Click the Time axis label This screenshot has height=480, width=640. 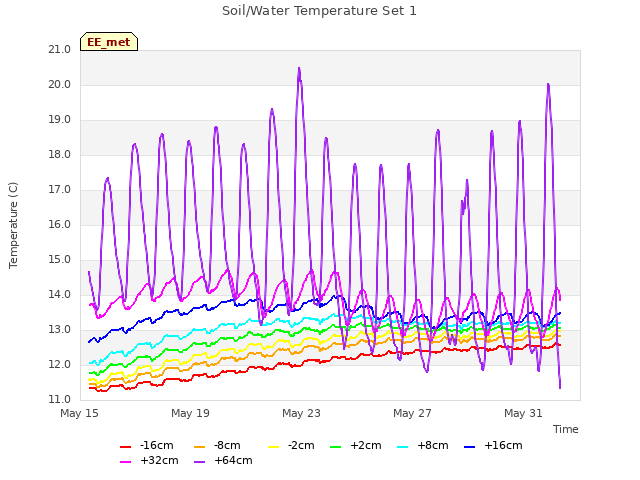566,429
